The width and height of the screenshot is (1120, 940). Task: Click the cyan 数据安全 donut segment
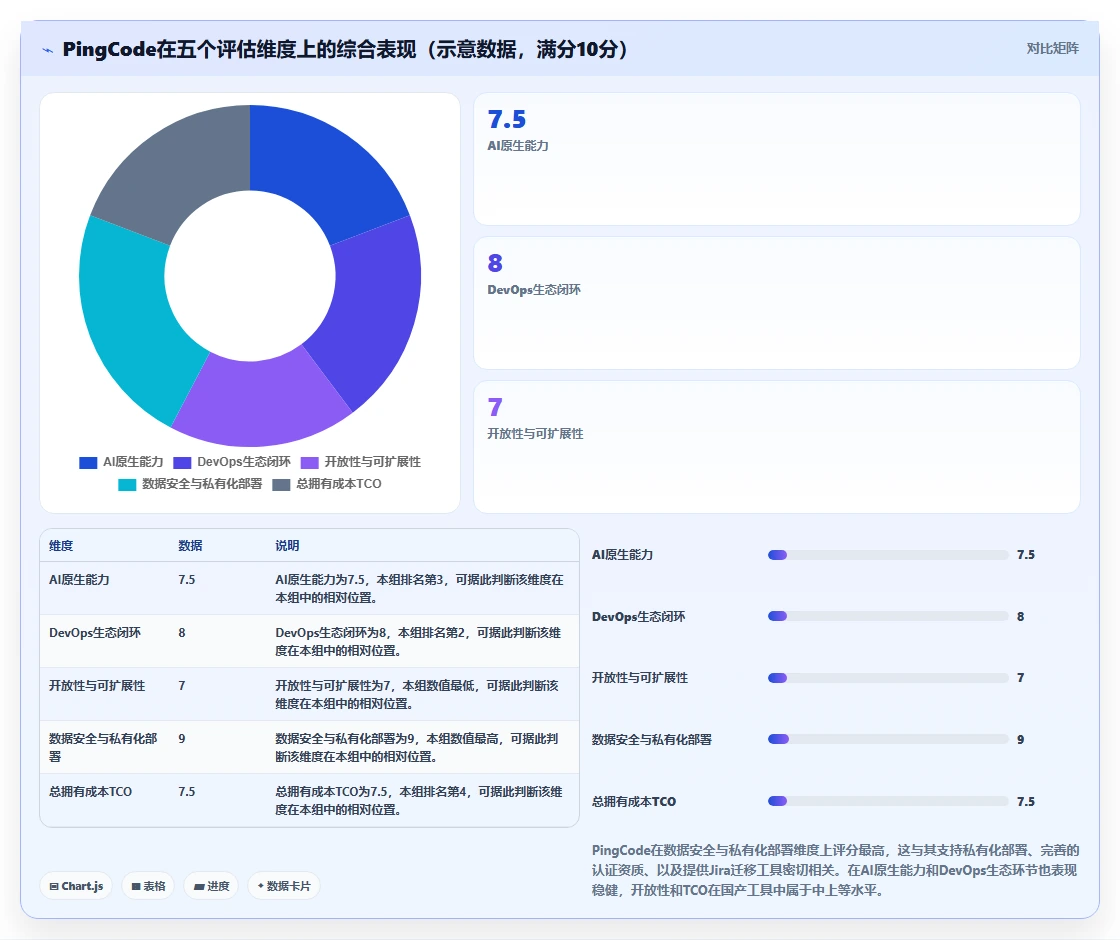(129, 314)
